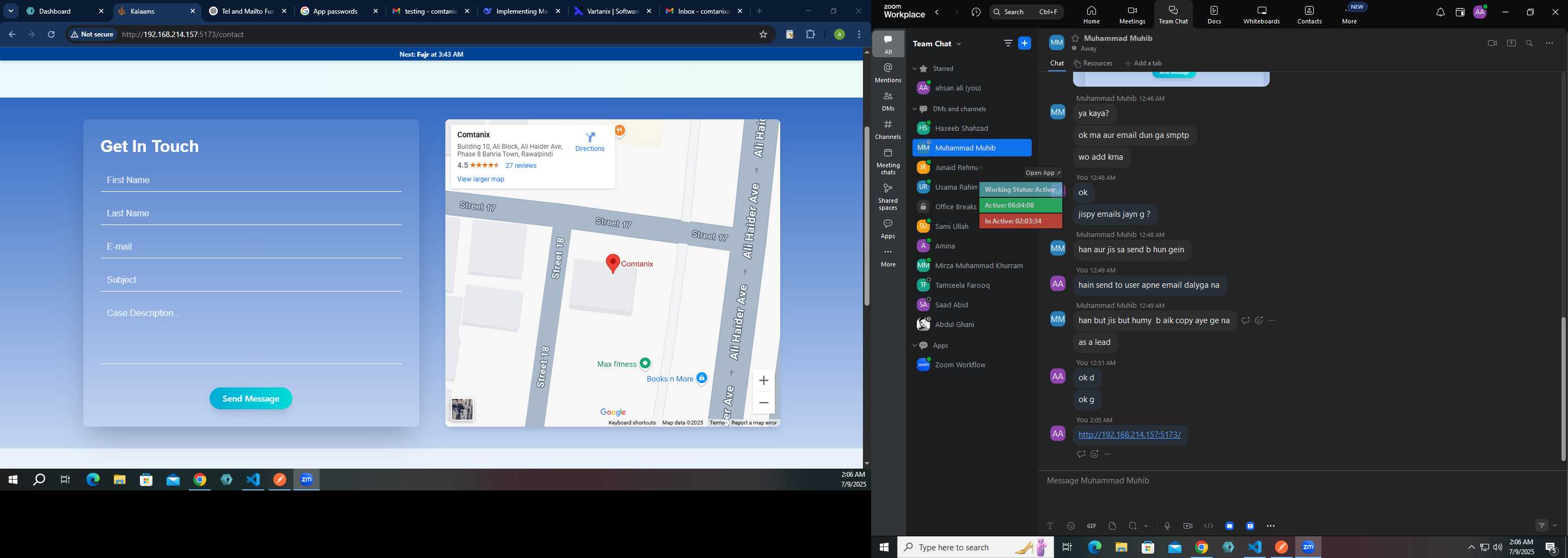Start video meeting with Muhammad Muhib
The height and width of the screenshot is (558, 1568).
click(1492, 43)
